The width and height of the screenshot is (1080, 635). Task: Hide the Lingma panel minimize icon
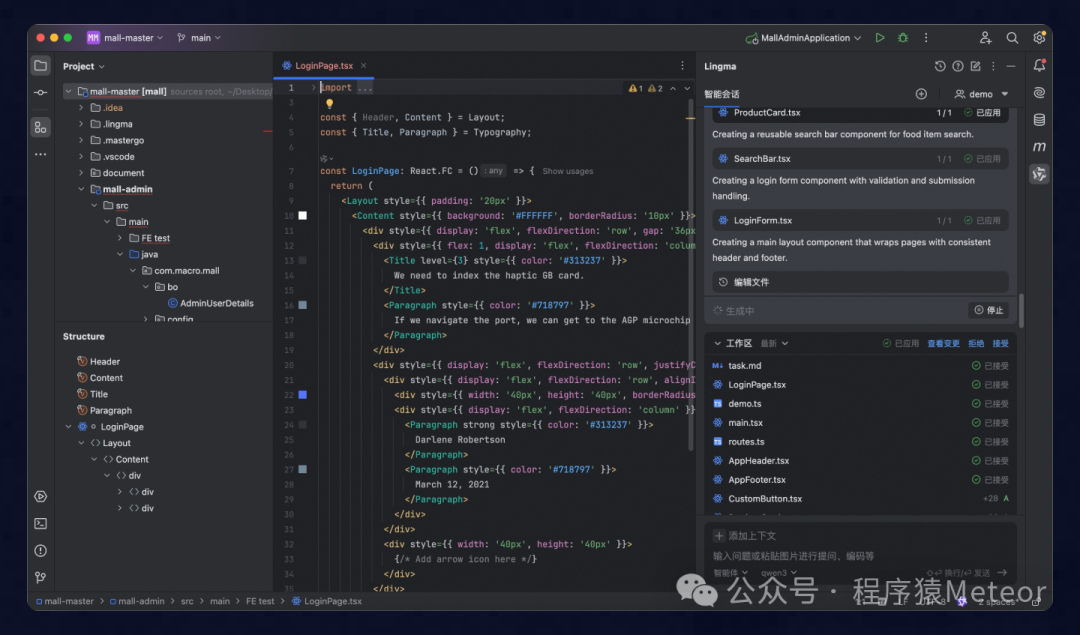pos(1010,66)
